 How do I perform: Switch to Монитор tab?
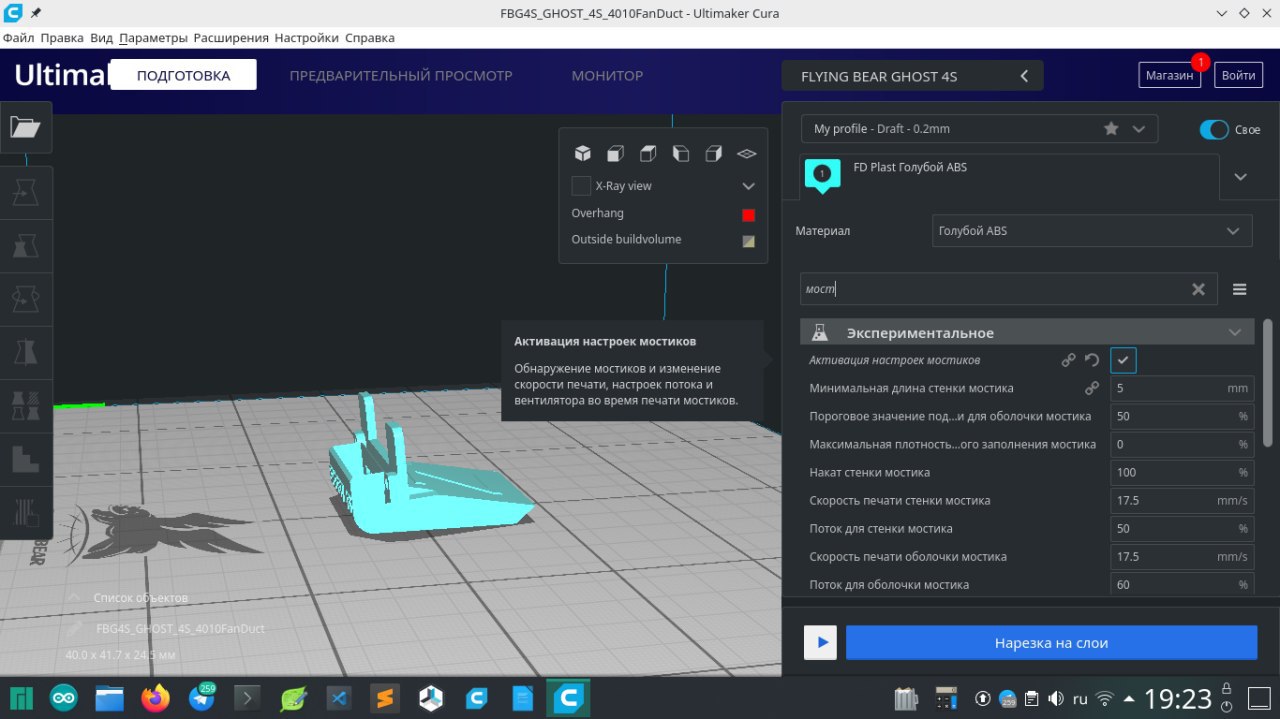607,76
